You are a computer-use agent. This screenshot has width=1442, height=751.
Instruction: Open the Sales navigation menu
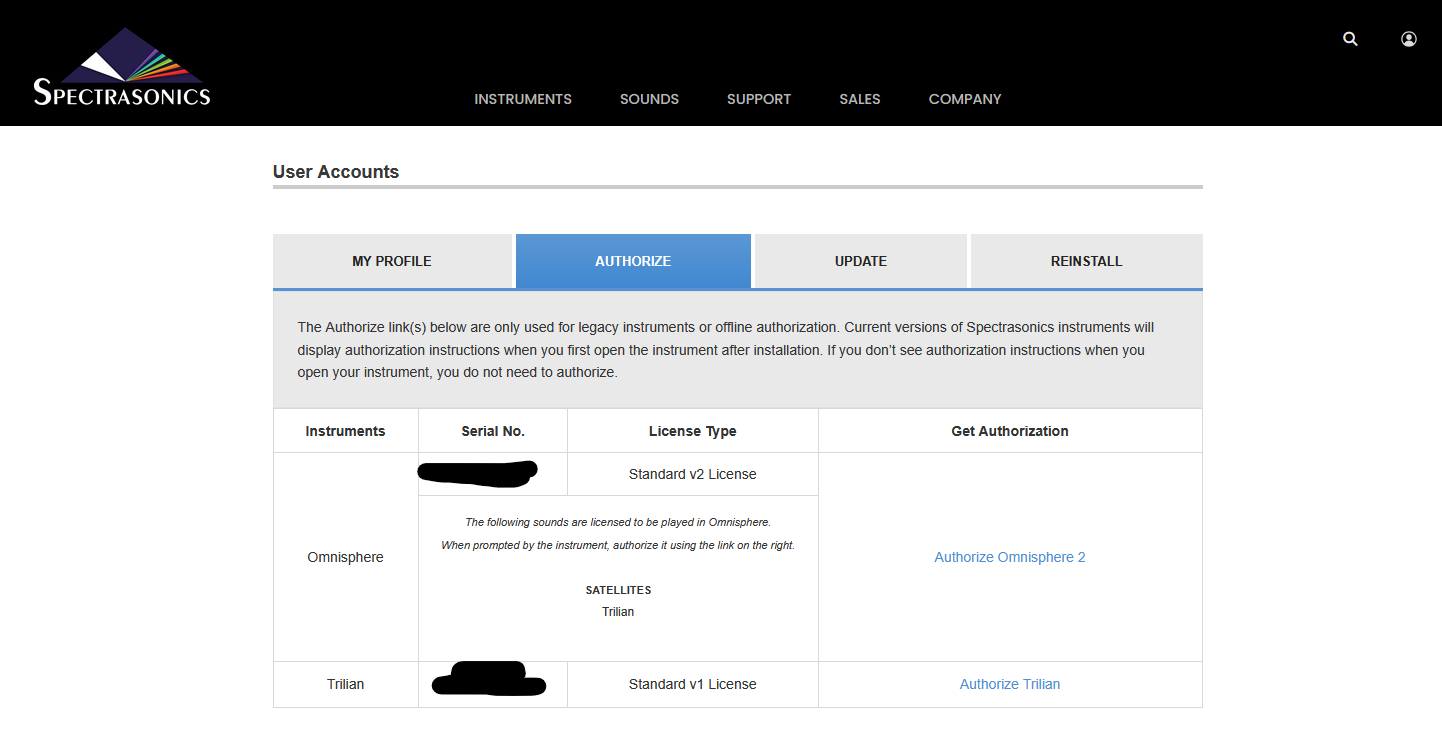860,99
